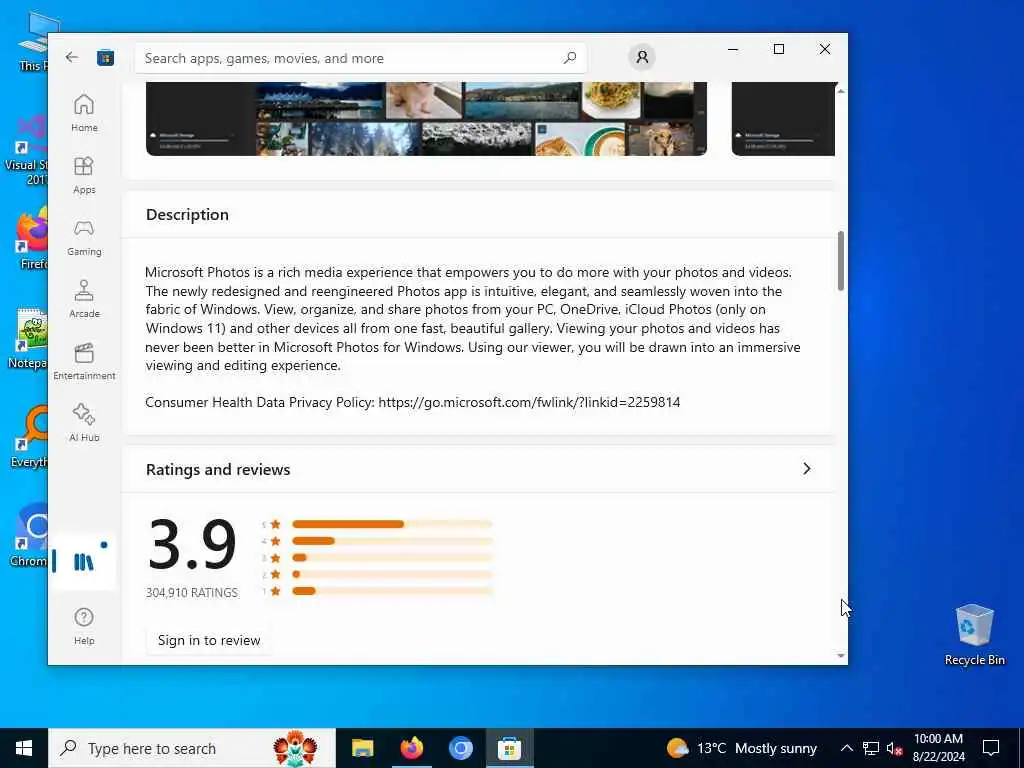Open AI Hub in sidebar
1024x768 pixels.
(x=84, y=423)
